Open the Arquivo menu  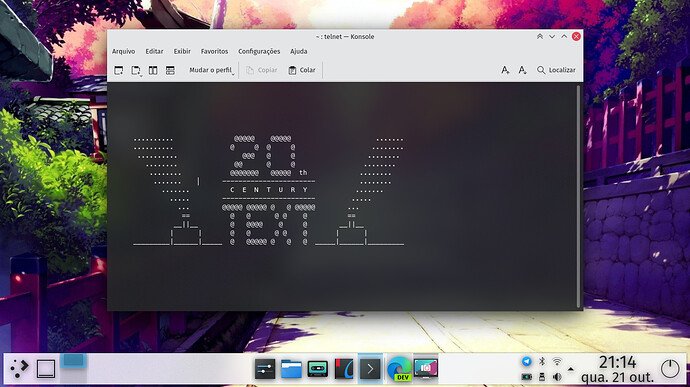coord(124,52)
